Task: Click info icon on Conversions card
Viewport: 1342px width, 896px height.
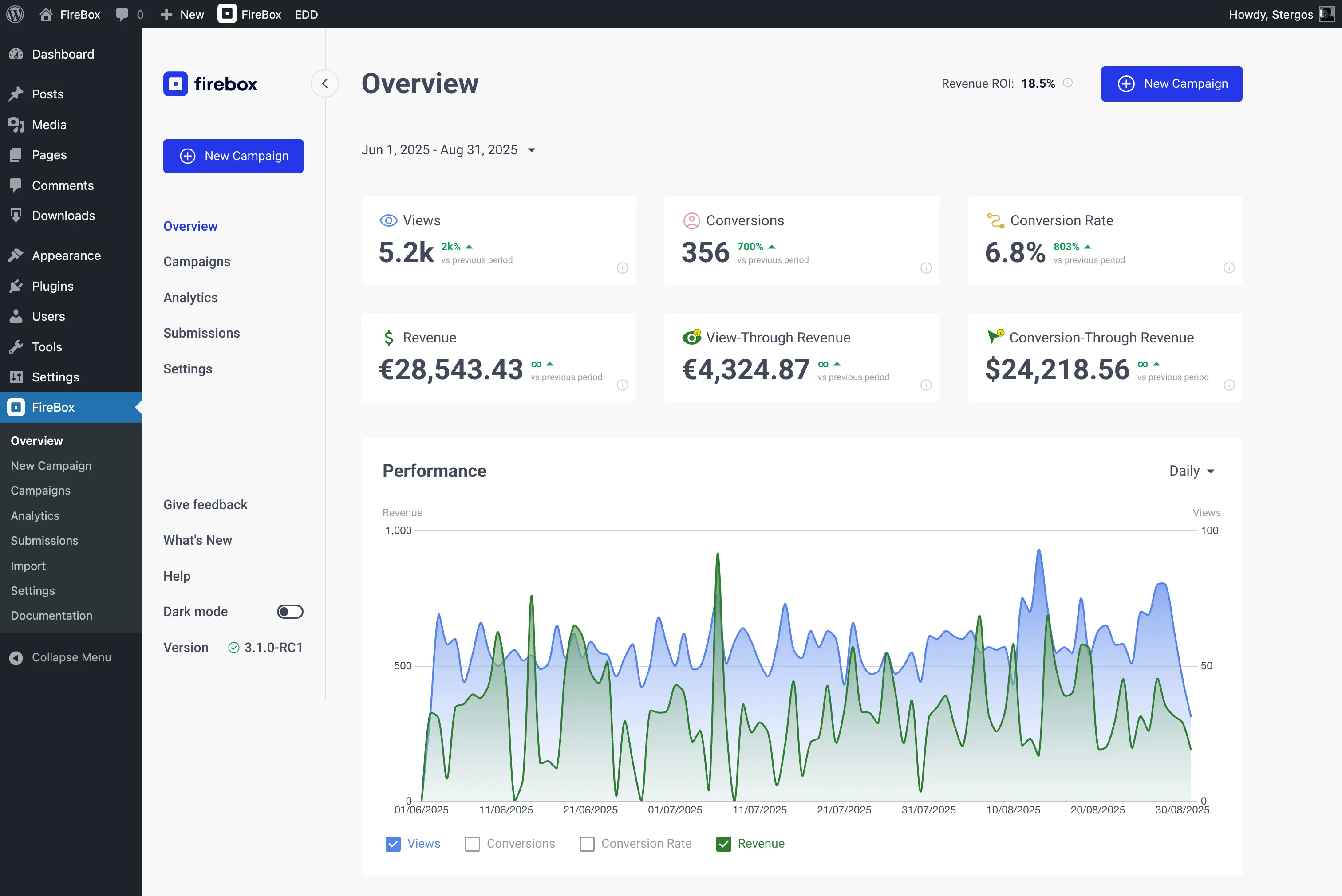Action: coord(926,268)
